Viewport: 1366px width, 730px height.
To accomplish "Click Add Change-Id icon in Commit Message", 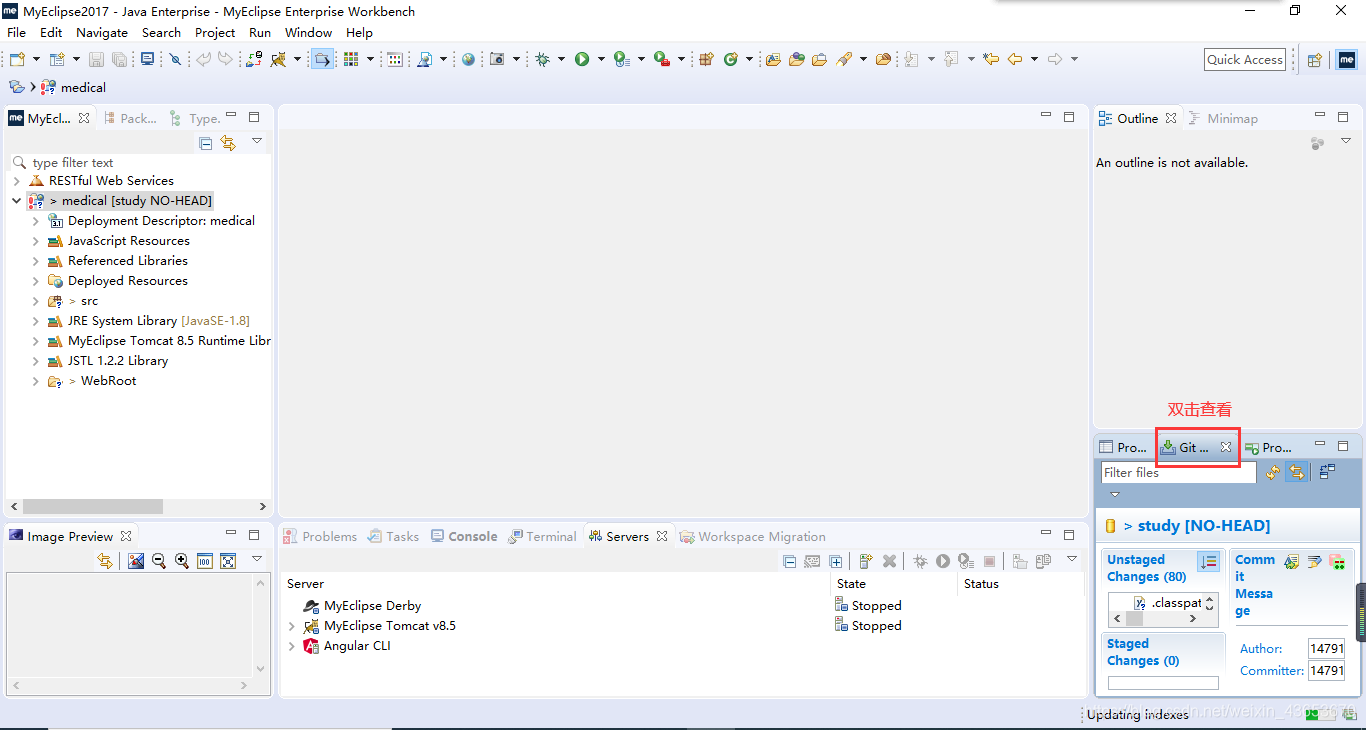I will (x=1337, y=562).
